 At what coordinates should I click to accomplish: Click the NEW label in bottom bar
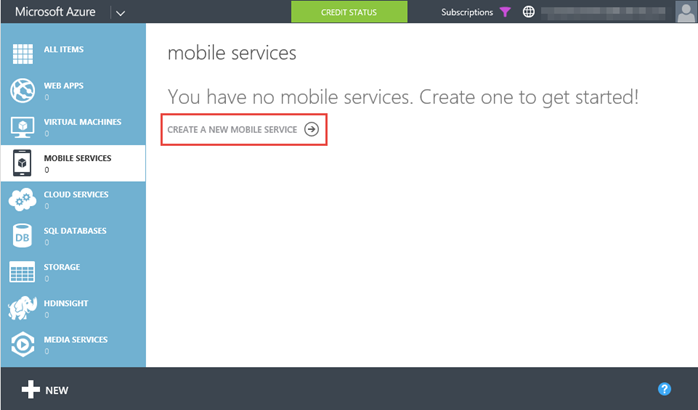pos(57,390)
